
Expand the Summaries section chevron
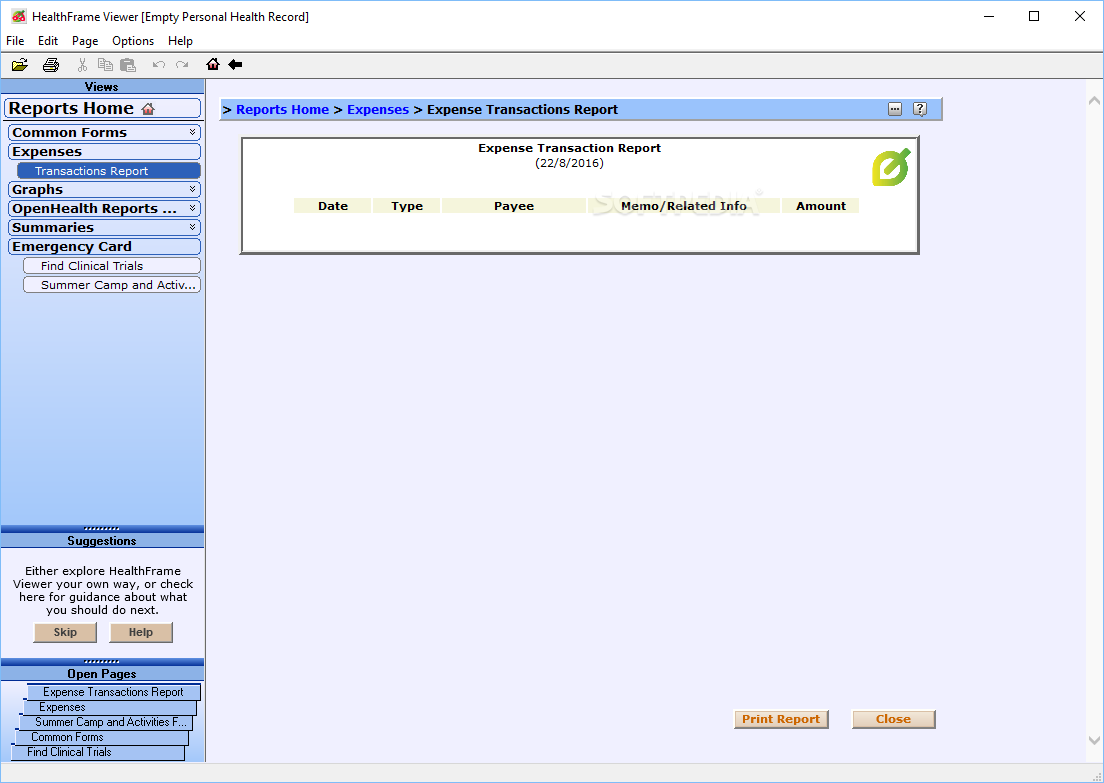pos(192,227)
